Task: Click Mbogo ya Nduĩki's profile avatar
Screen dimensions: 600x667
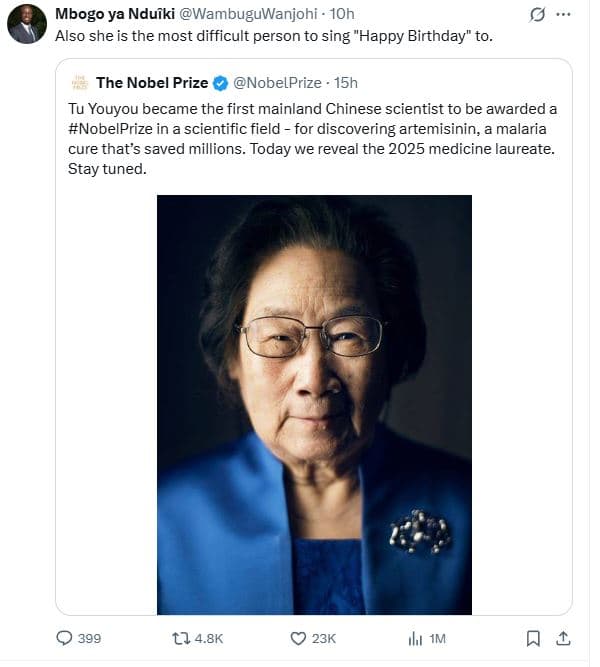Action: pos(26,24)
